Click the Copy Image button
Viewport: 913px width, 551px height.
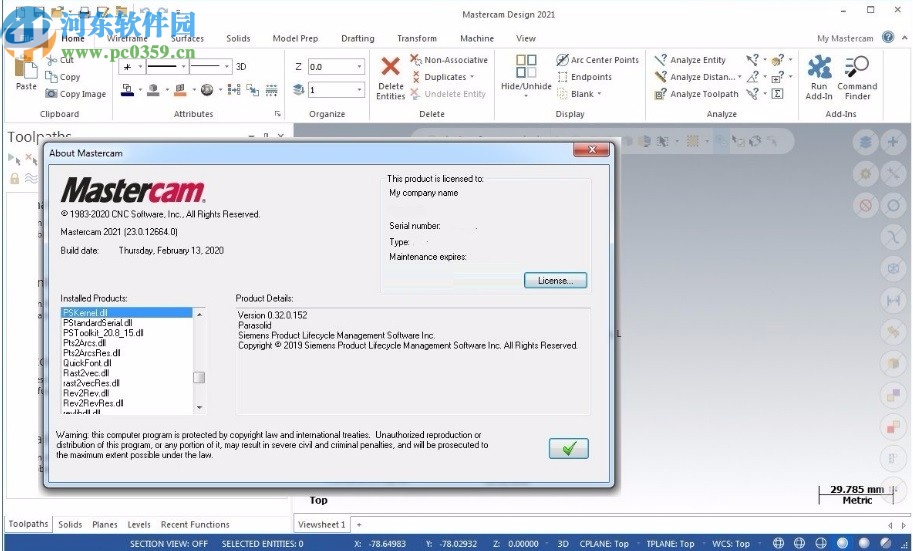[x=76, y=94]
